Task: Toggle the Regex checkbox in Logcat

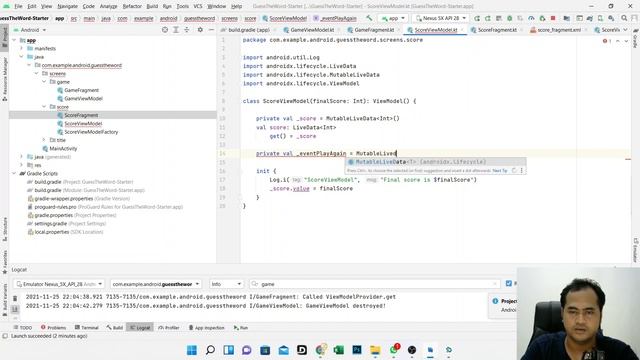Action: pos(509,283)
